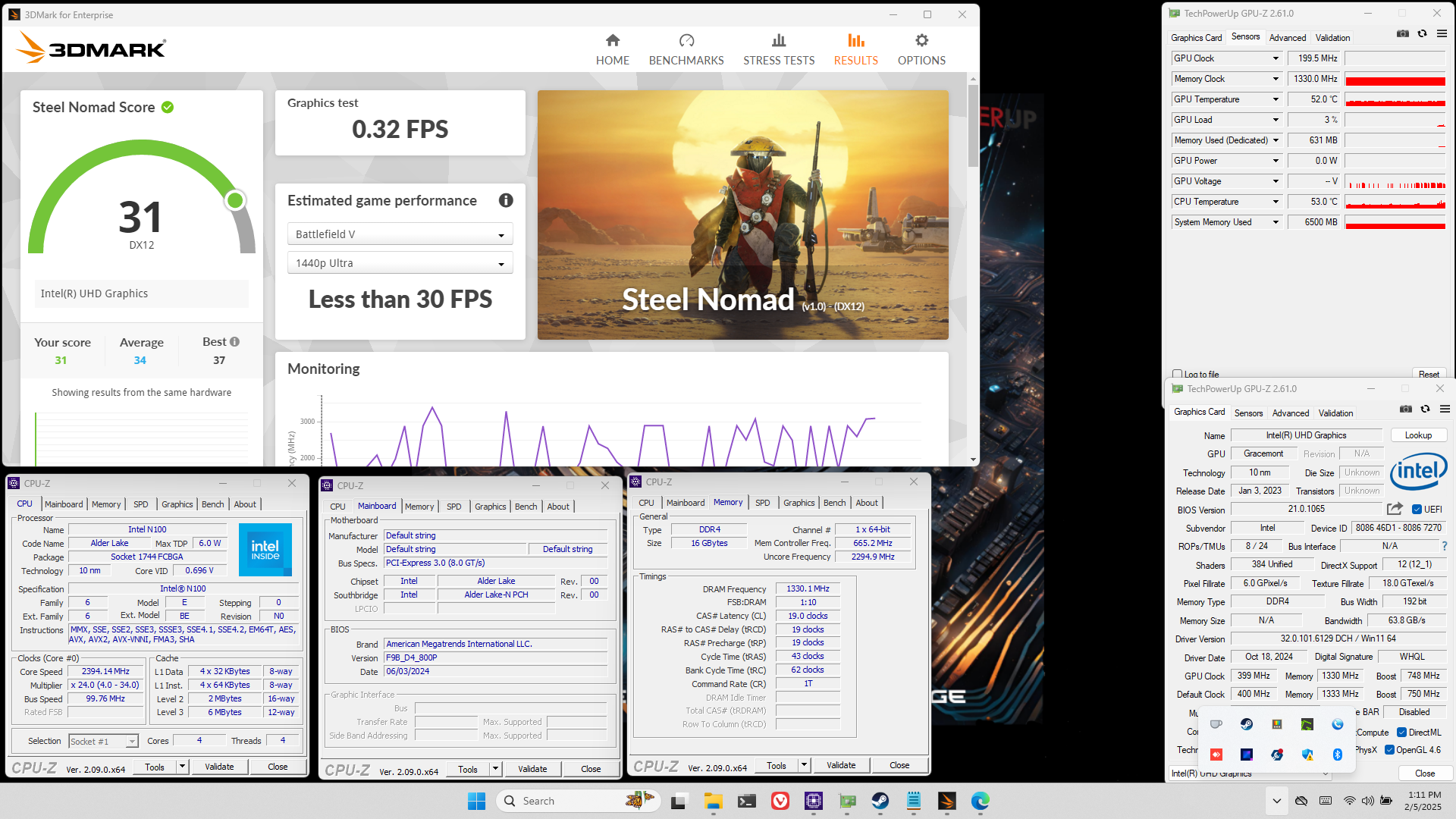Open SPD tab in CPU-Z Mainboard window
The width and height of the screenshot is (1456, 819).
click(x=454, y=507)
